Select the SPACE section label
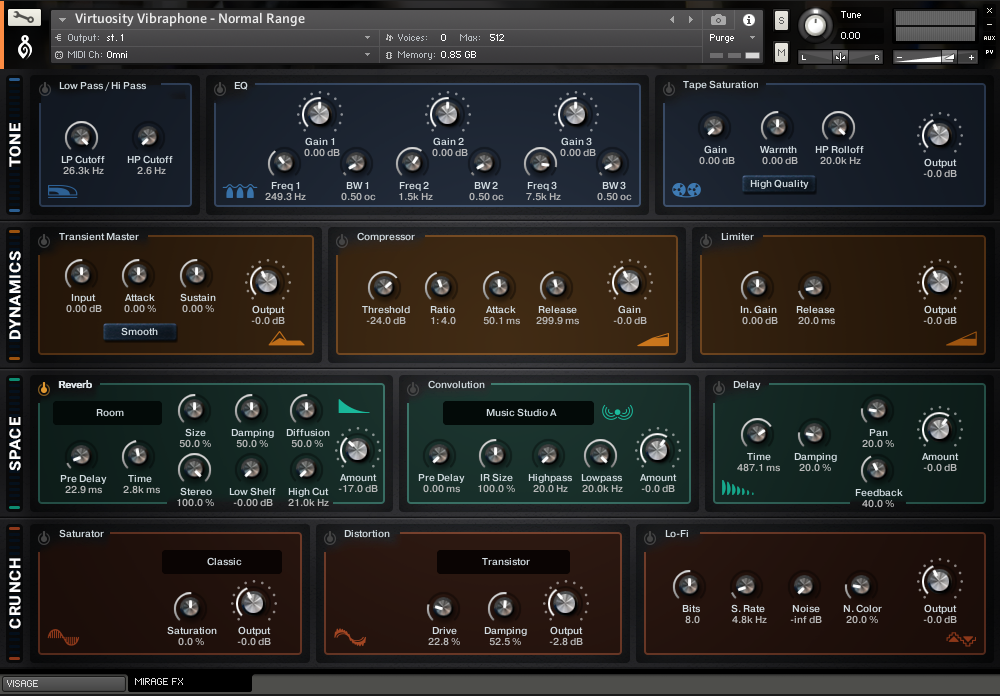The width and height of the screenshot is (1000, 696). (x=15, y=443)
